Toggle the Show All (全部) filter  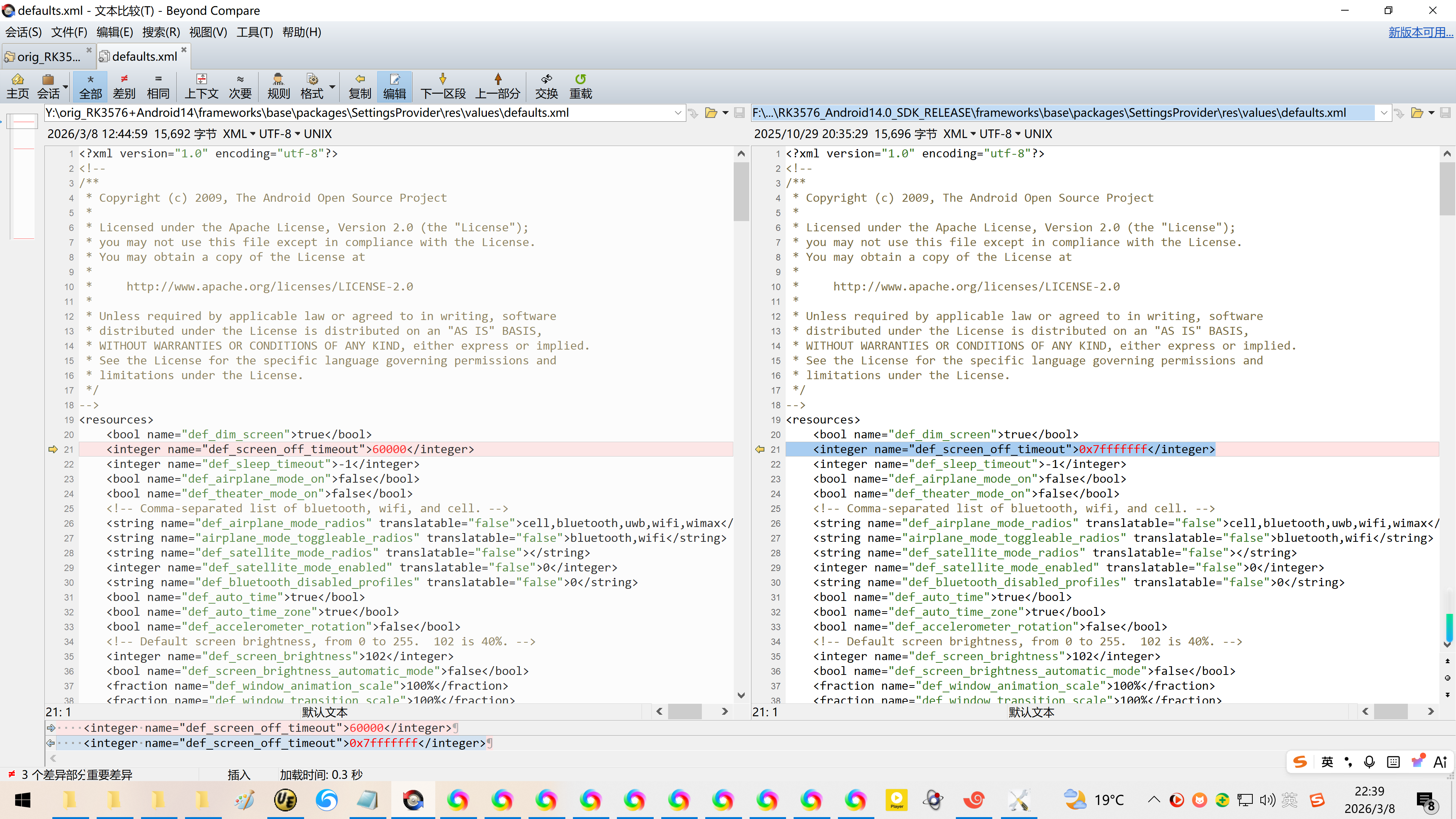pyautogui.click(x=91, y=86)
